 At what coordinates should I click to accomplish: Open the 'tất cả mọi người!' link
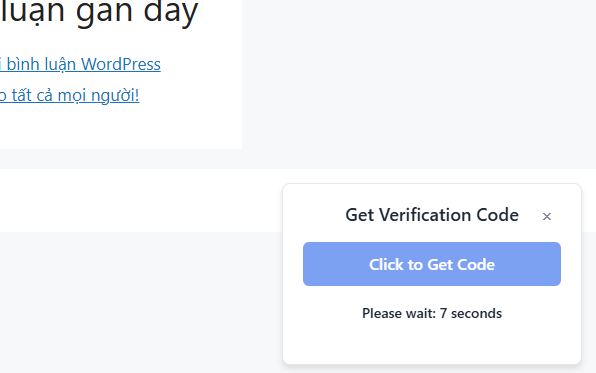point(70,95)
